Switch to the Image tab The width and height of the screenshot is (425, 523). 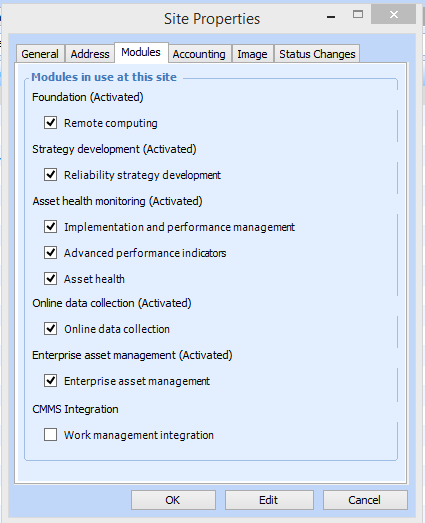[253, 54]
